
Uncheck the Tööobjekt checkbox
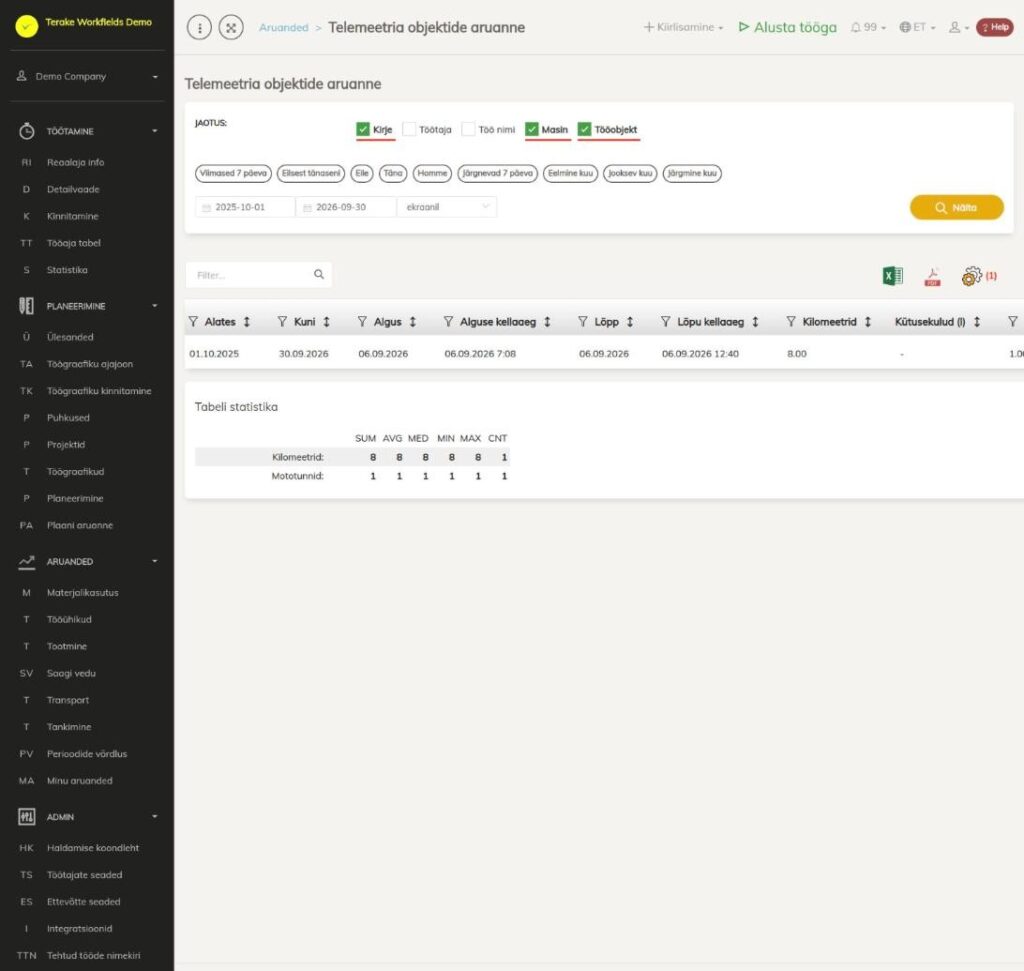(584, 129)
